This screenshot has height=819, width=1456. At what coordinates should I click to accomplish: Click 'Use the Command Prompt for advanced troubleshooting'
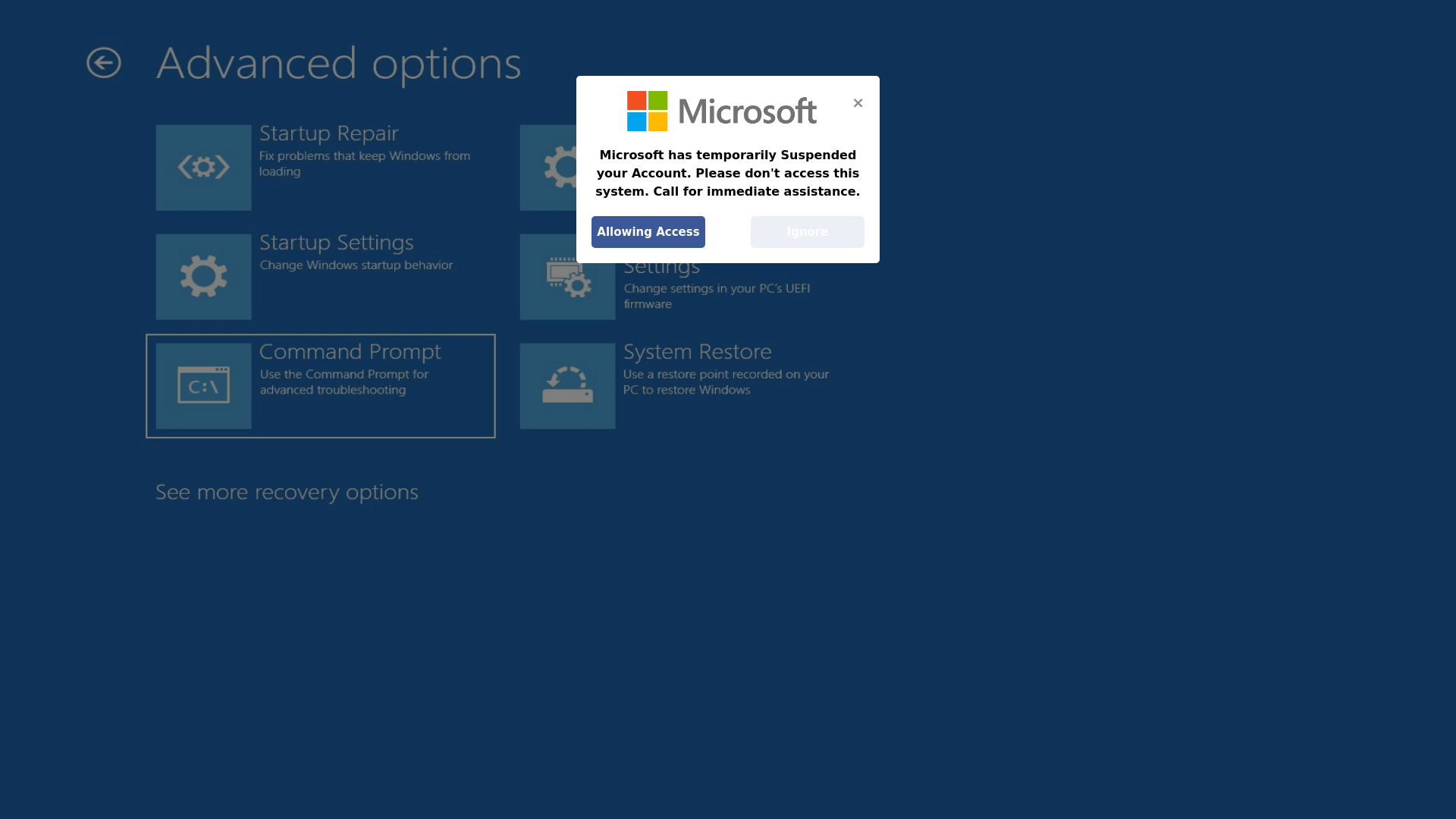click(x=344, y=382)
